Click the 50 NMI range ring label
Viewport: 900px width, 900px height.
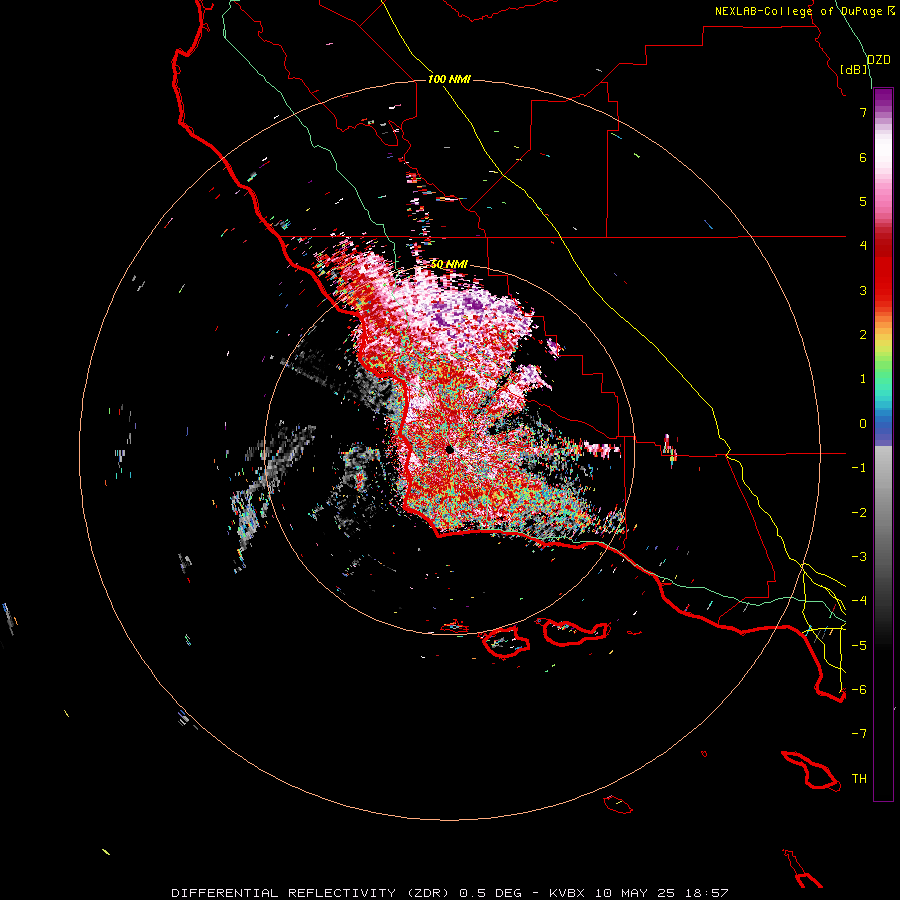point(449,264)
